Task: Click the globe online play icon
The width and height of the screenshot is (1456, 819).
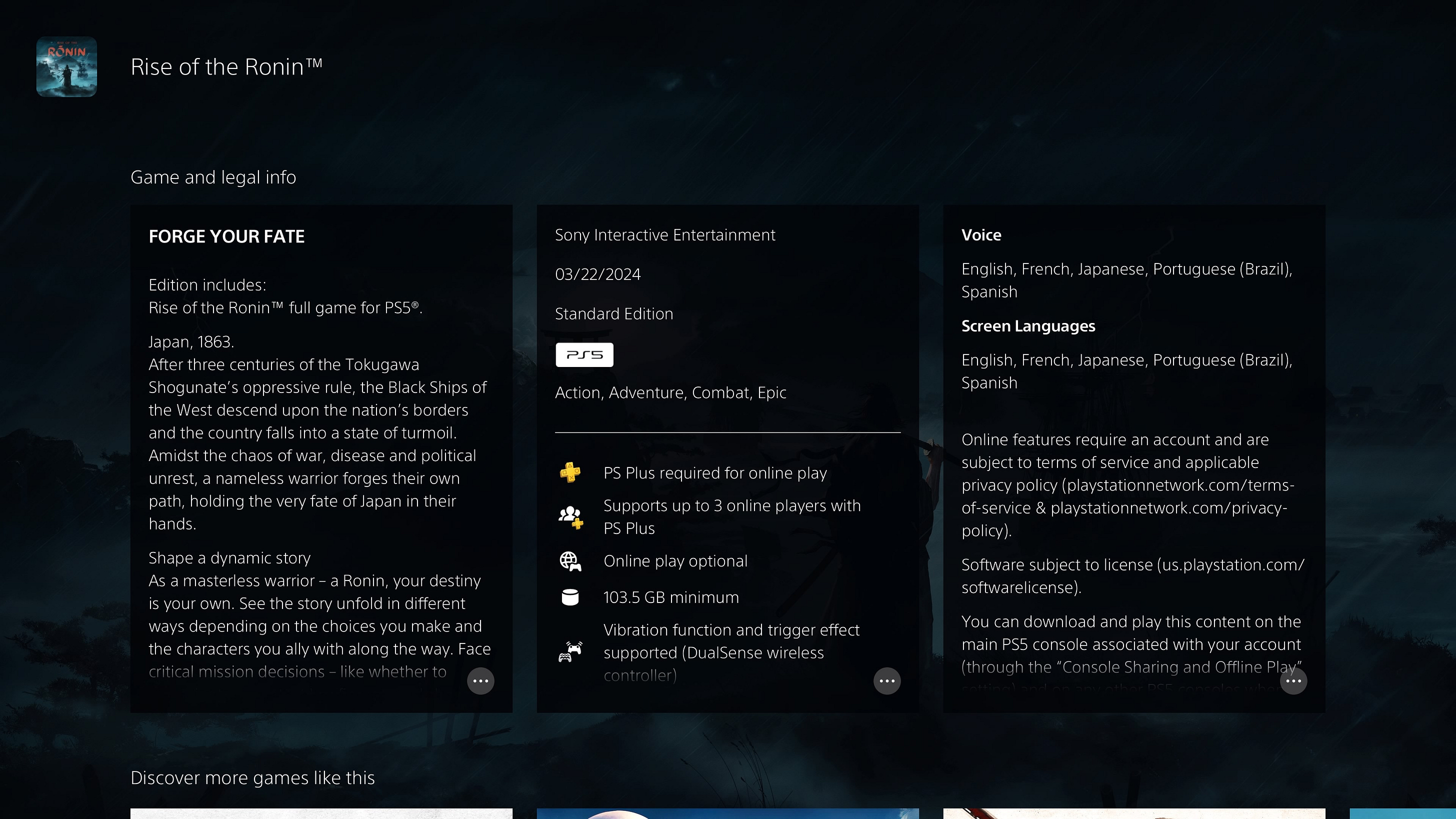Action: (x=569, y=561)
